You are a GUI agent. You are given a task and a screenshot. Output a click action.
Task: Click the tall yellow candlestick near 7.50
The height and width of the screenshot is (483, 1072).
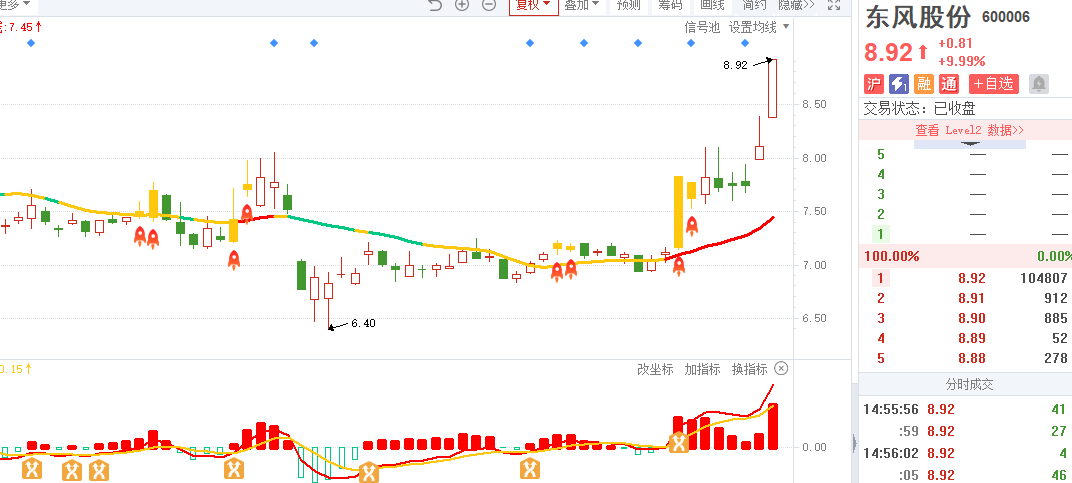(x=678, y=212)
